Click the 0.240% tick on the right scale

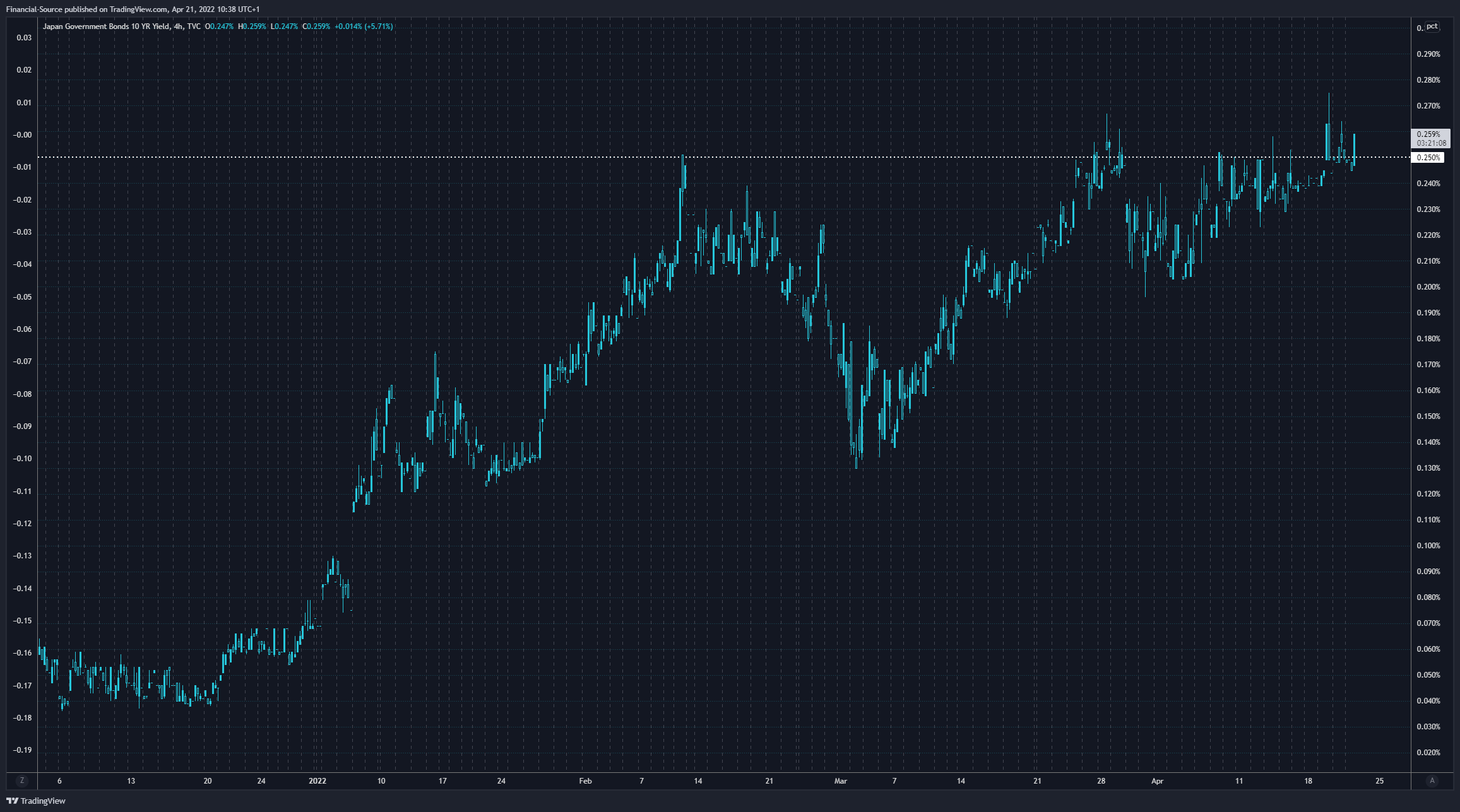point(1428,184)
